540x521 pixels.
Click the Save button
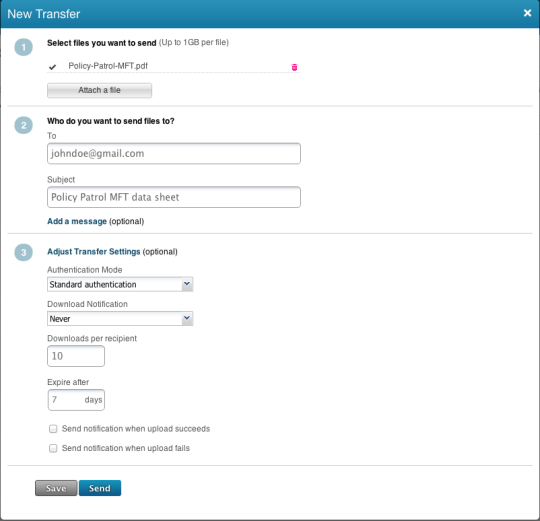pyautogui.click(x=56, y=488)
